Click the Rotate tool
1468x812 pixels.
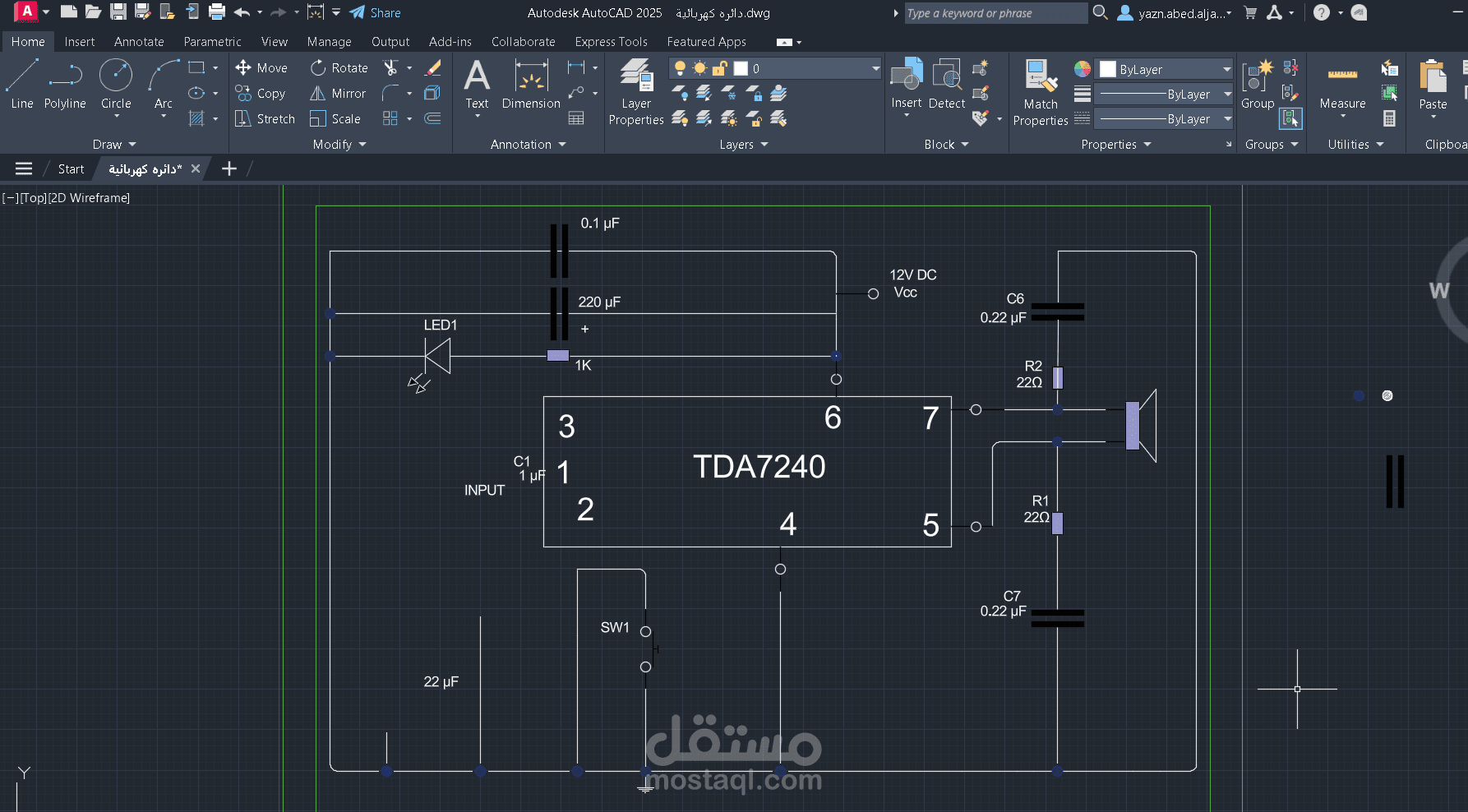click(339, 67)
